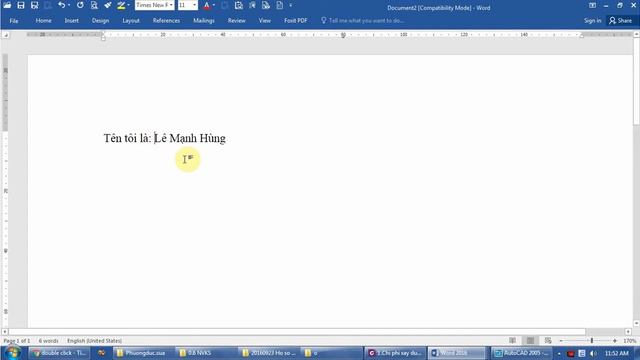Click the horizontal scrollbar right arrow
The image size is (640, 360).
[628, 332]
